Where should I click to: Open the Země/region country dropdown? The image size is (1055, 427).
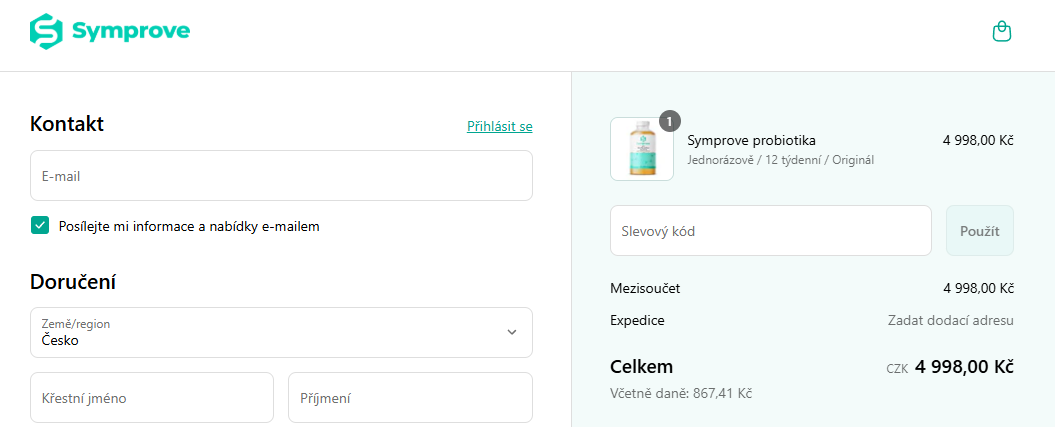click(280, 332)
